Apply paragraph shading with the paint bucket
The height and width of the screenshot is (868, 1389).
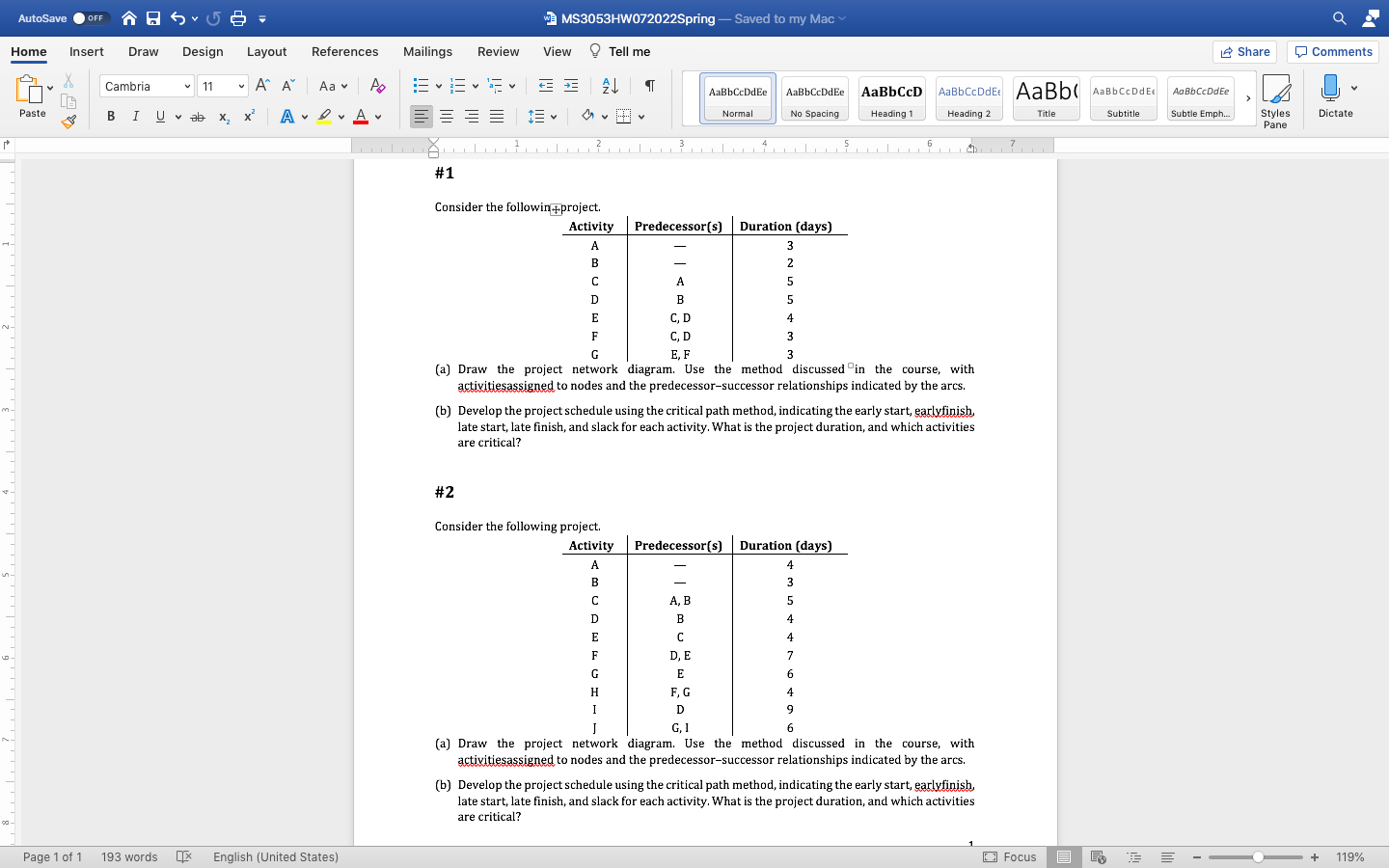coord(587,117)
